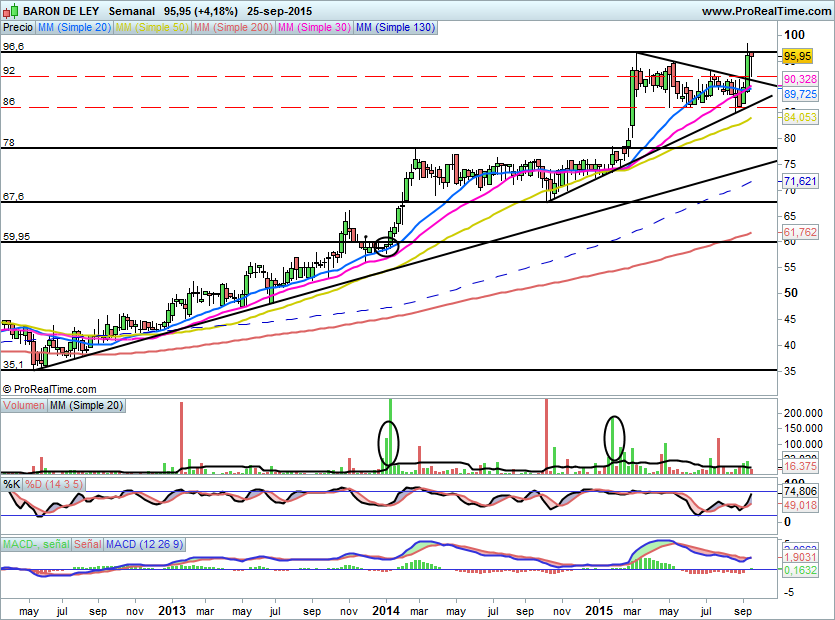Click the 61,762 moving average value tag
Screen dimensions: 835x620
[800, 232]
